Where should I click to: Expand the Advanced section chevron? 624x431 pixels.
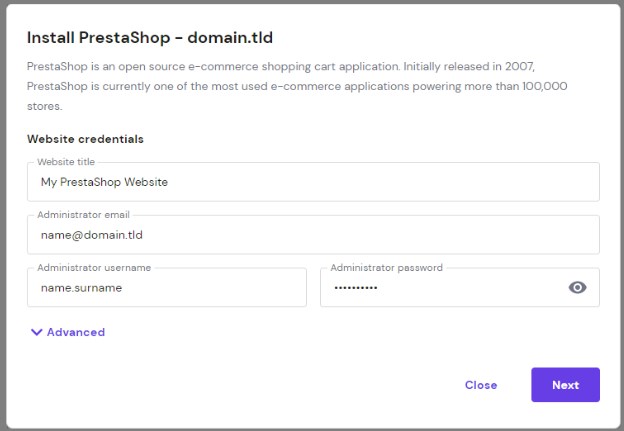[x=37, y=332]
